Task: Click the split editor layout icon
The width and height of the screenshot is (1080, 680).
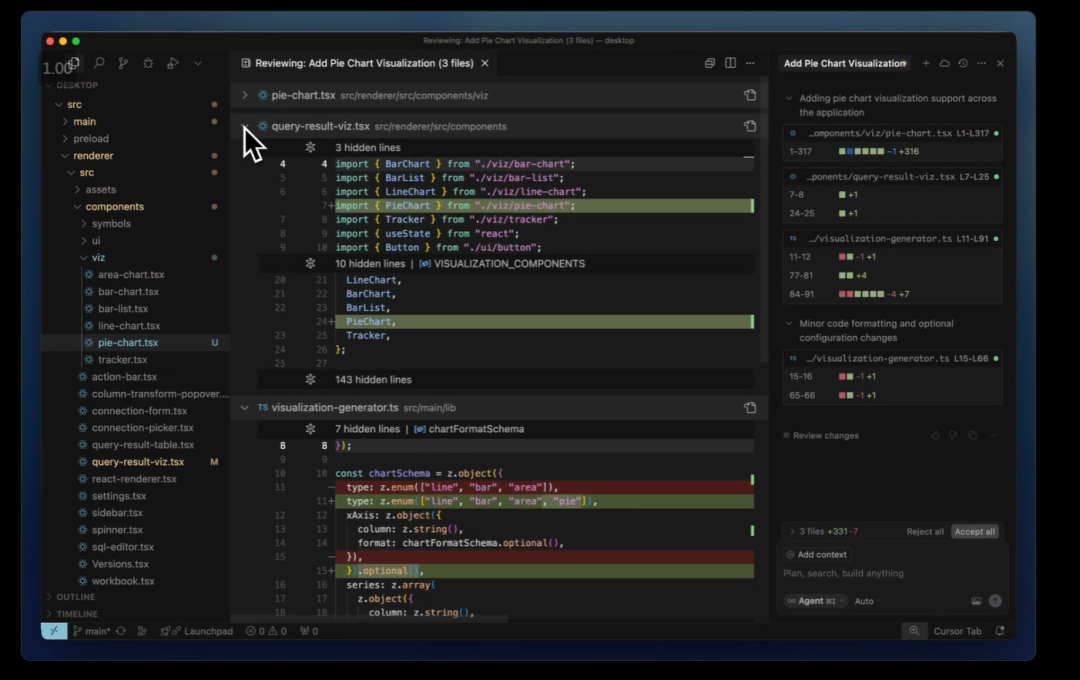Action: 730,63
